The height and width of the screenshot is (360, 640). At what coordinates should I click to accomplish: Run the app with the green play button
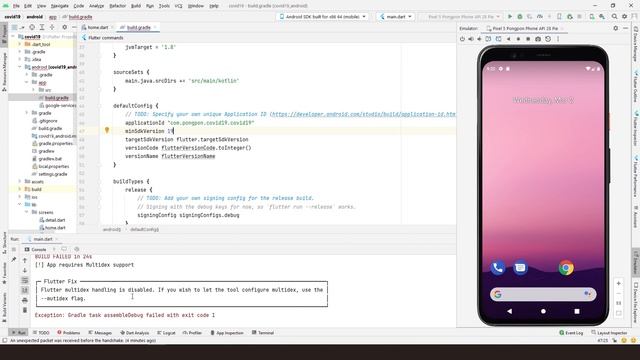[x=510, y=17]
